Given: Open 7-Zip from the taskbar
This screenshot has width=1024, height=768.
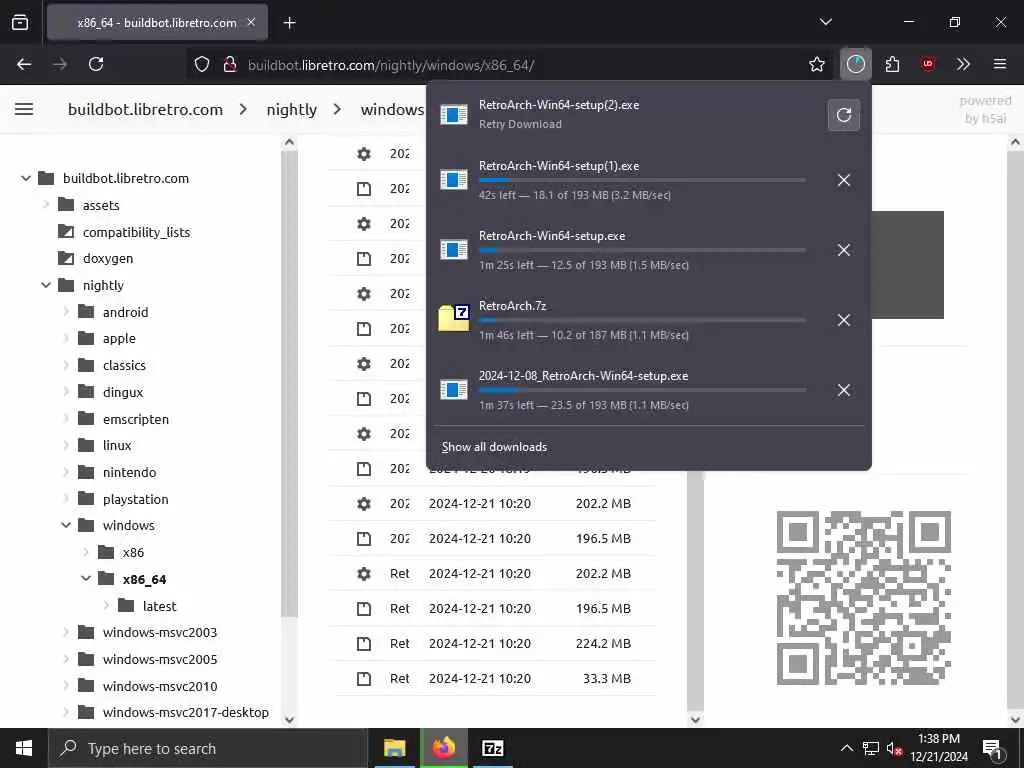Looking at the screenshot, I should (x=492, y=748).
